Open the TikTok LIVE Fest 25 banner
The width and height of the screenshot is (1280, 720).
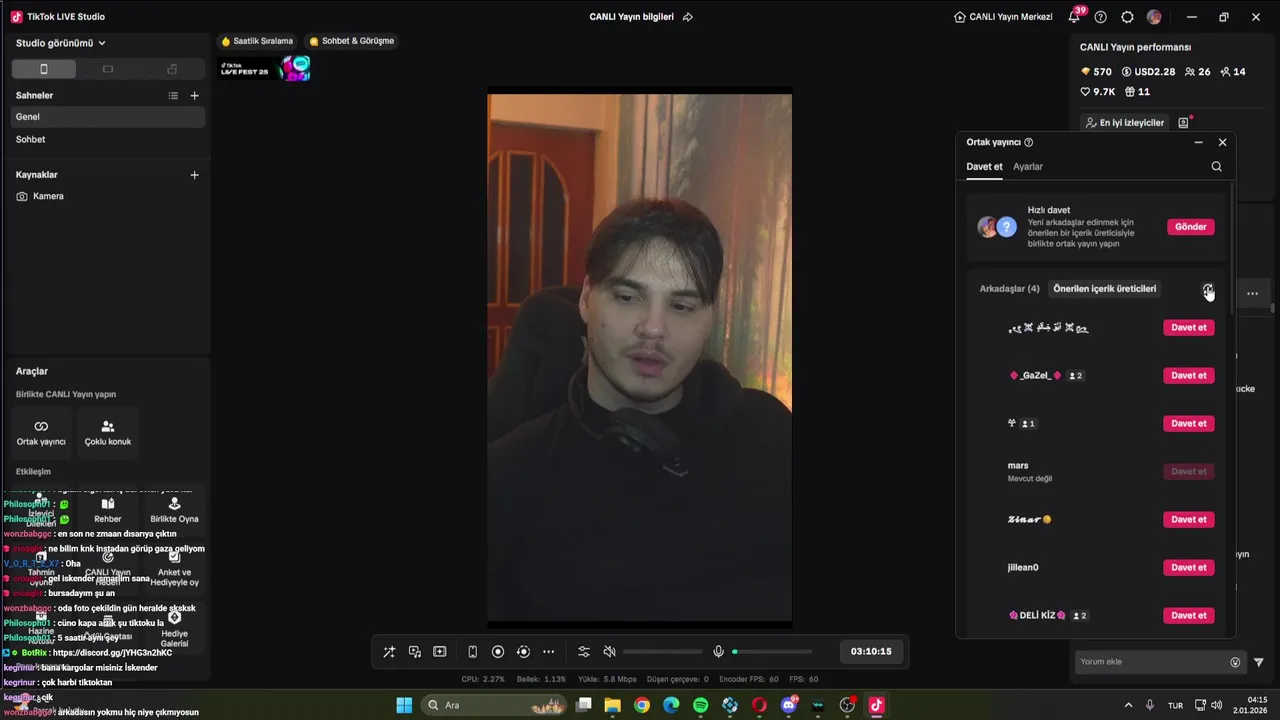coord(265,69)
